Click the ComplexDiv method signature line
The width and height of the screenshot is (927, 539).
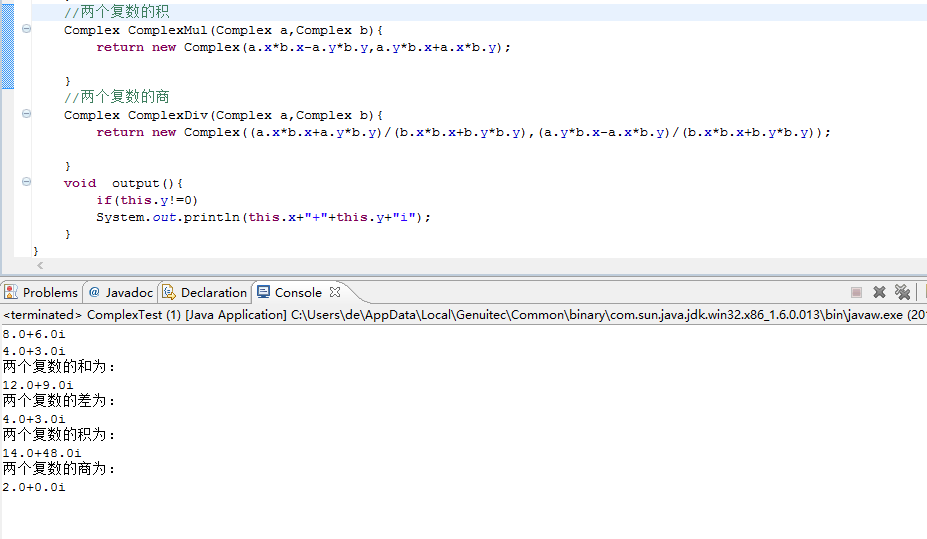223,115
